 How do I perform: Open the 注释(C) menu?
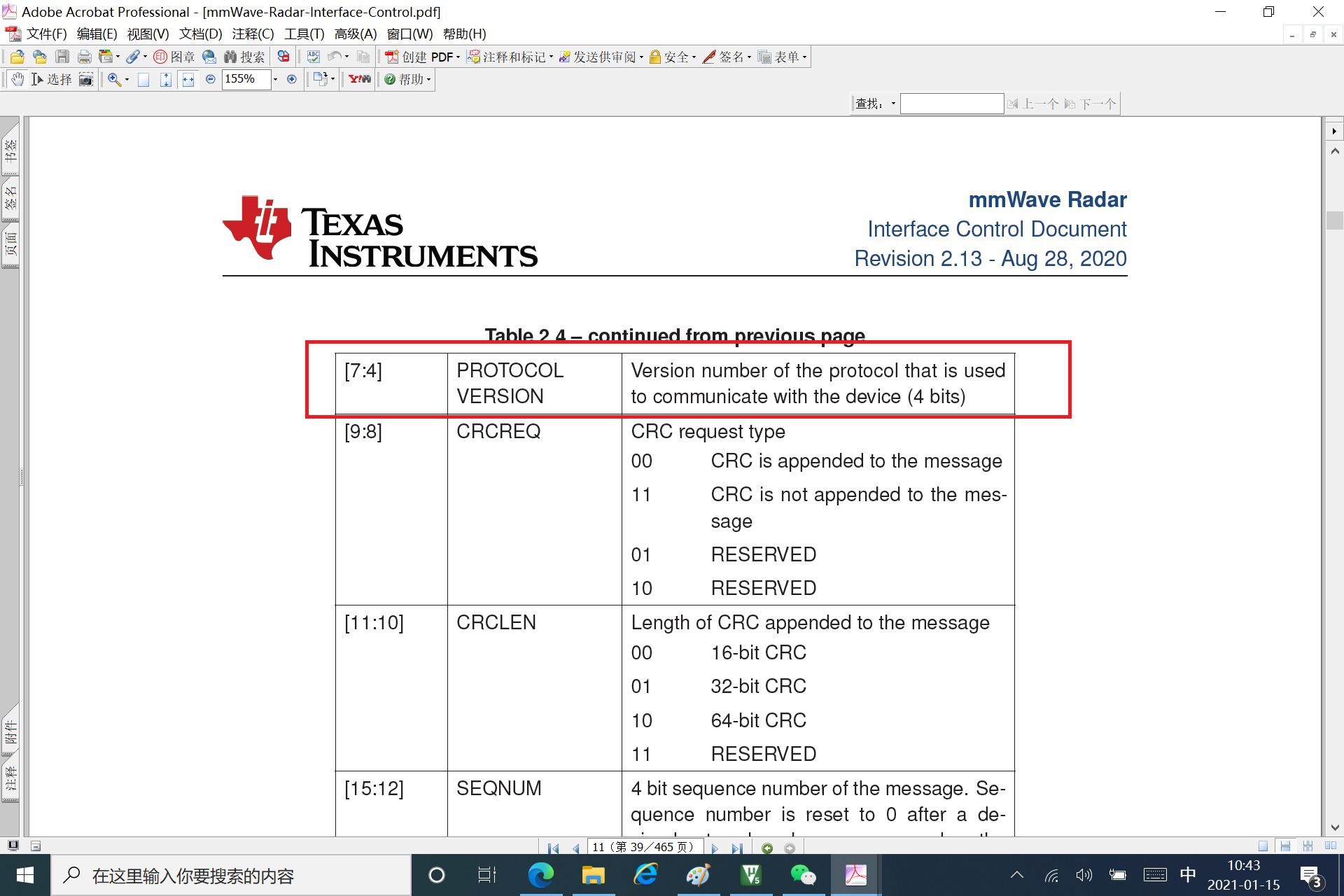click(253, 34)
